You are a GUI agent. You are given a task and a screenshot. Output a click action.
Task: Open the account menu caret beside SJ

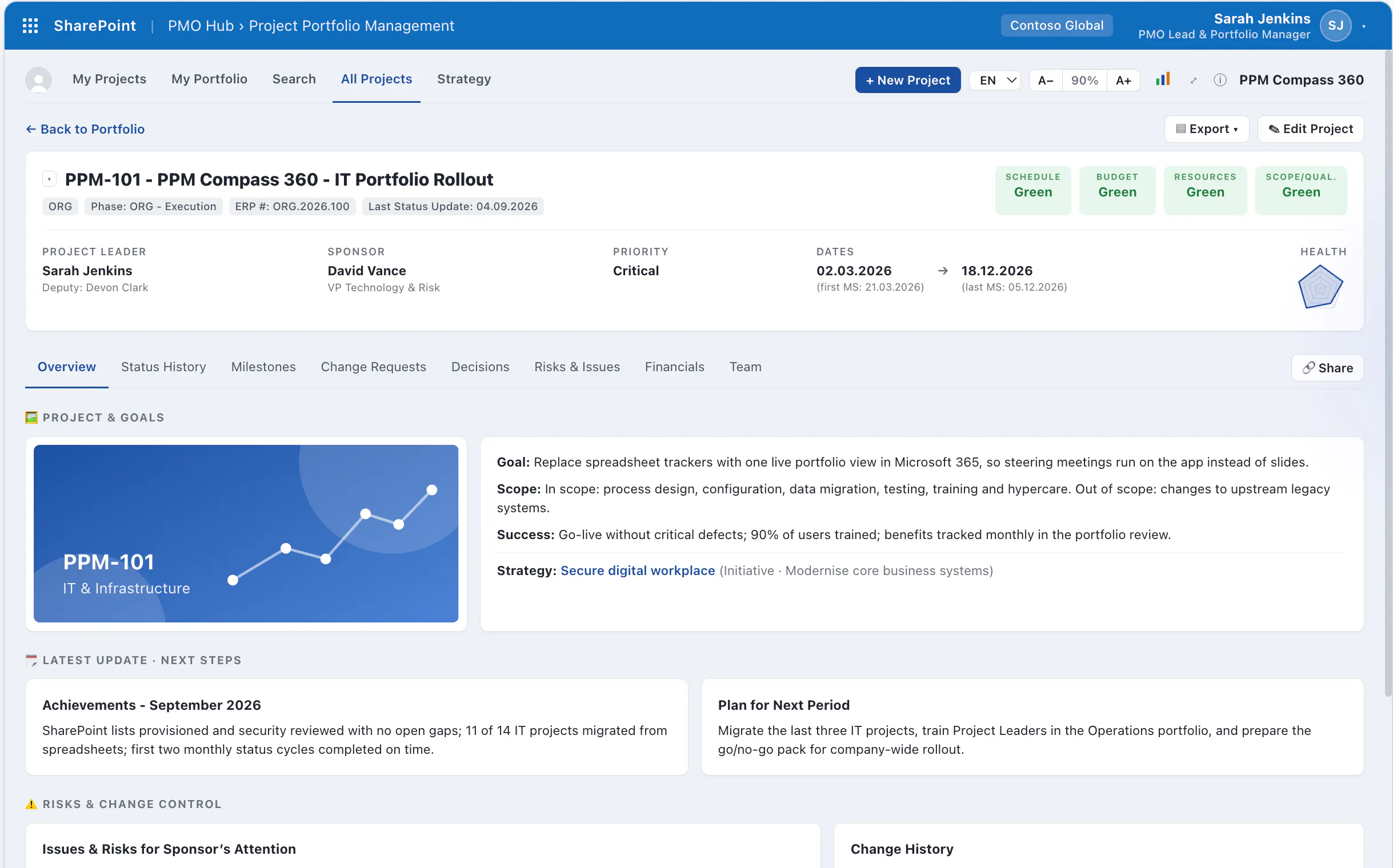(1364, 26)
